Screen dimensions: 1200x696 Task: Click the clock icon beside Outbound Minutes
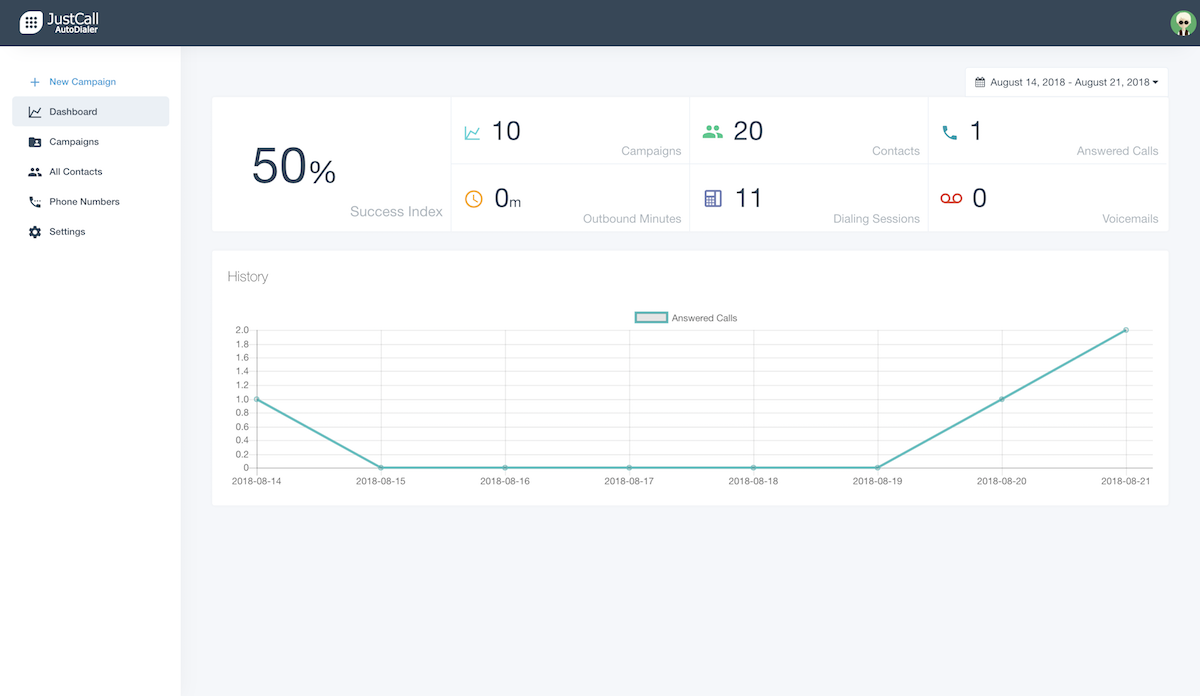coord(472,197)
